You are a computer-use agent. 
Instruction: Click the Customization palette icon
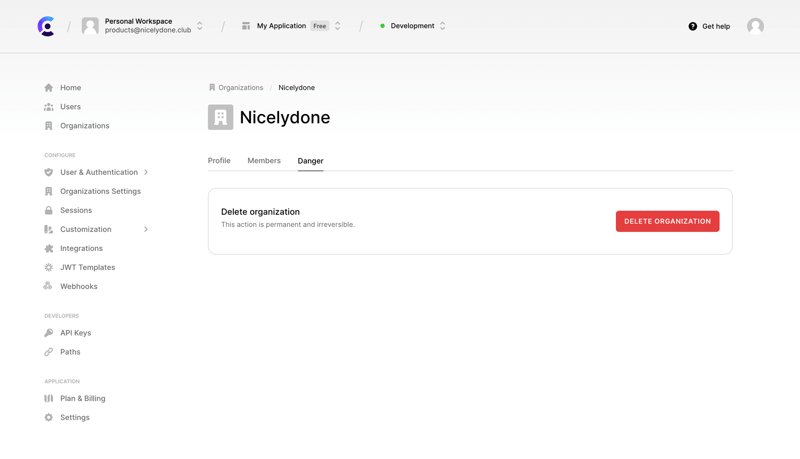(48, 230)
